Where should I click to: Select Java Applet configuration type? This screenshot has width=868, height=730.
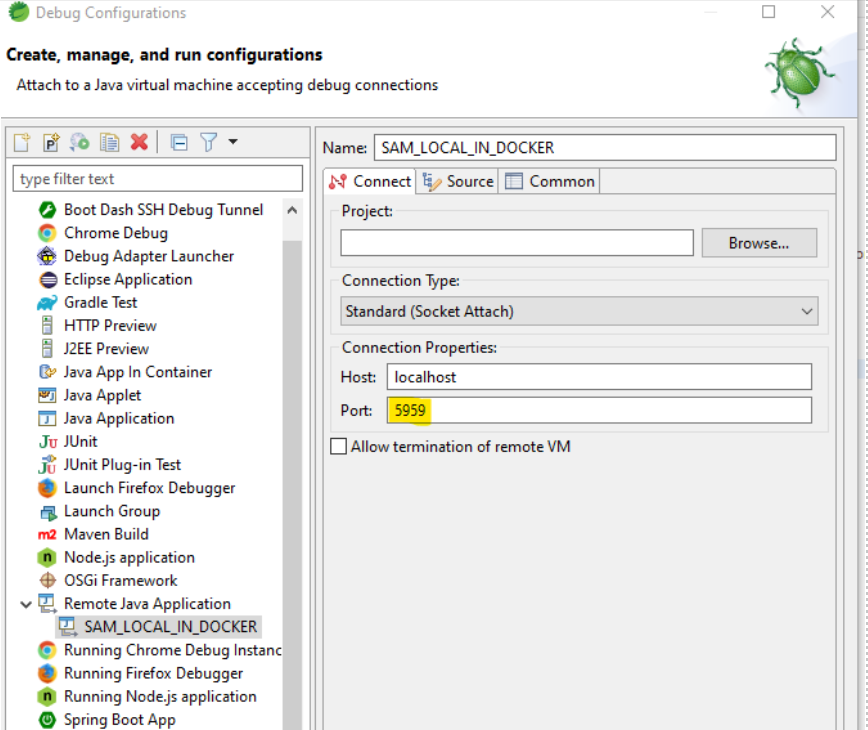102,395
